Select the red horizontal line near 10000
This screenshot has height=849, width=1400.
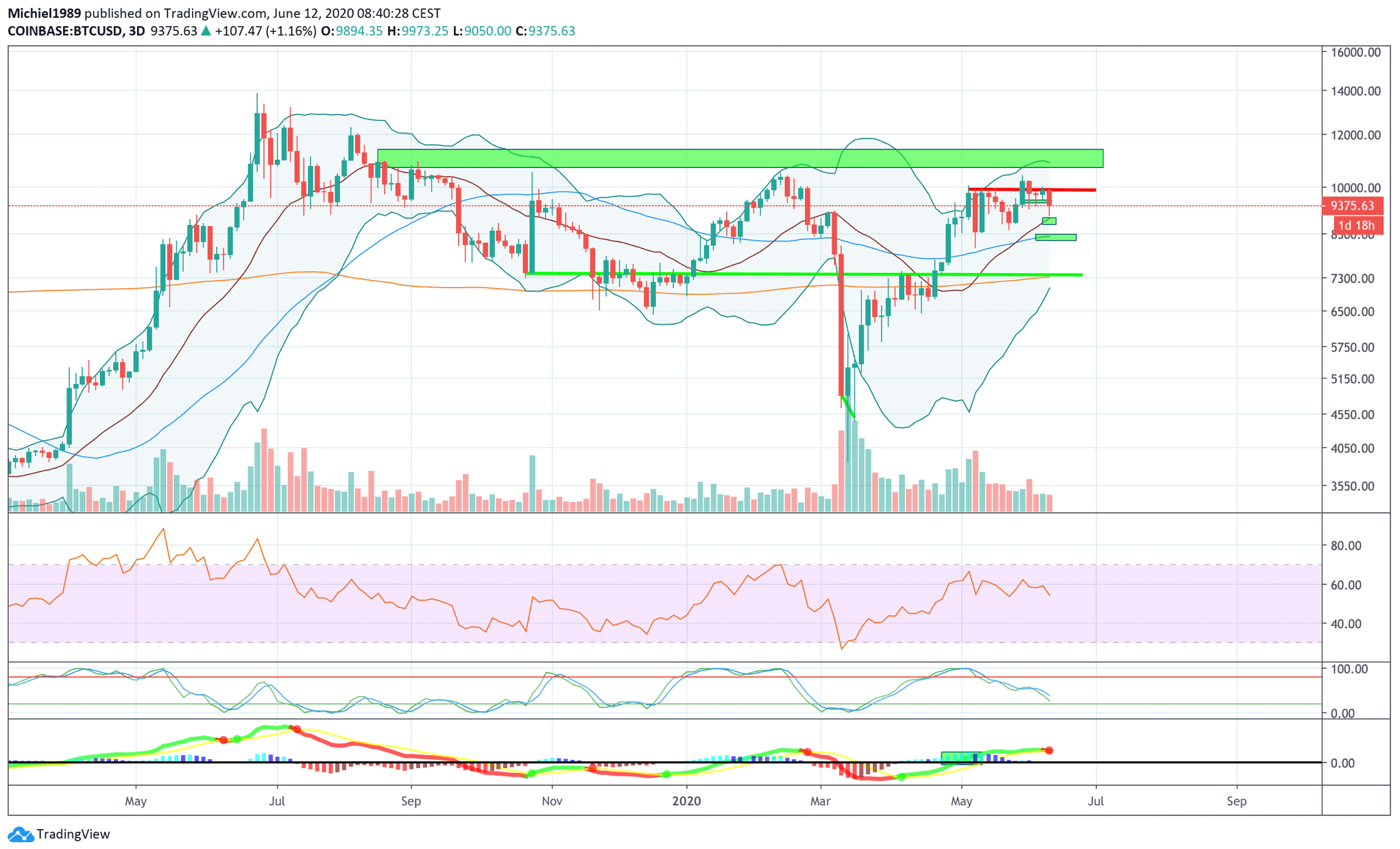[x=1032, y=189]
